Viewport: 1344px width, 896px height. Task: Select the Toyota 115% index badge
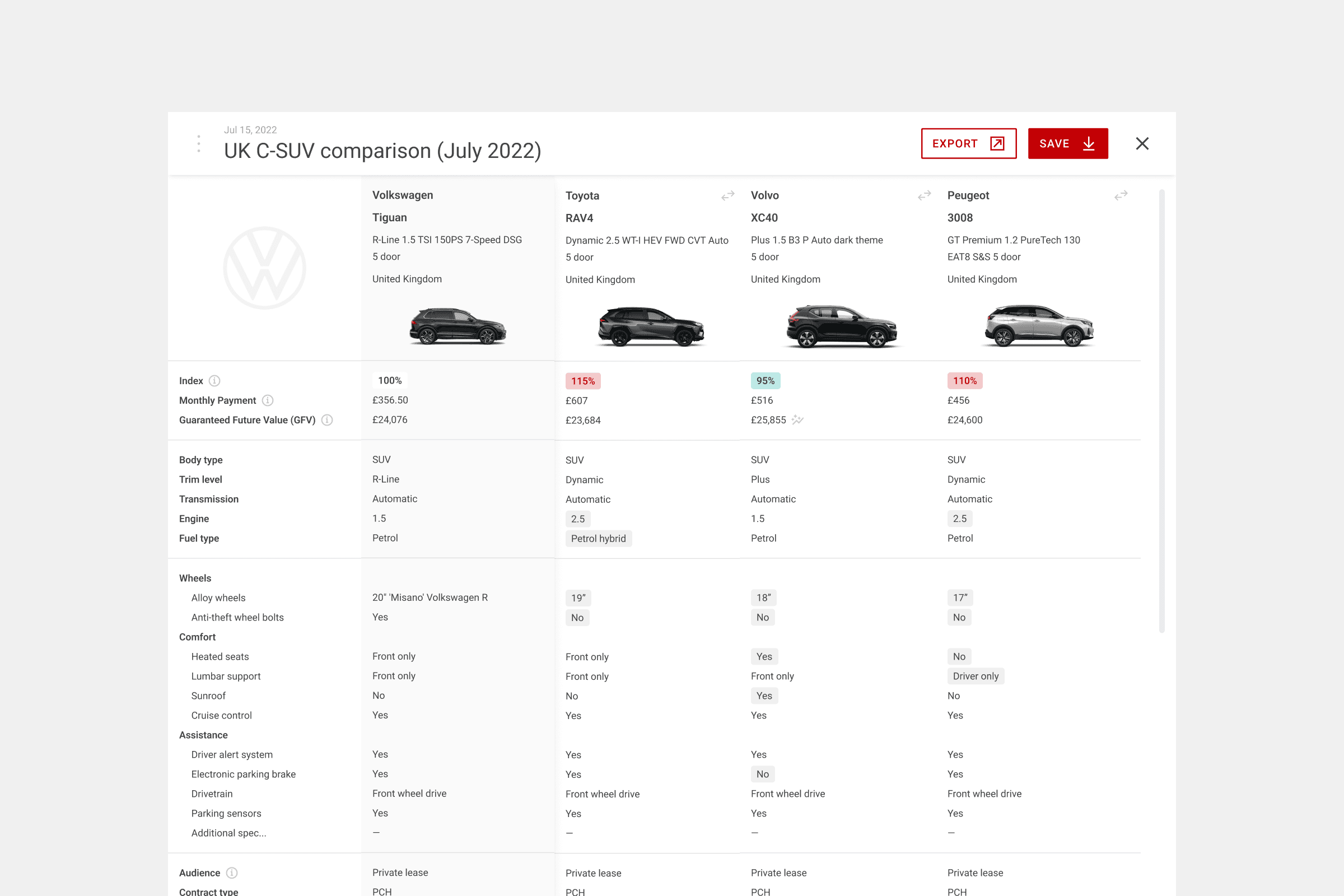point(583,380)
